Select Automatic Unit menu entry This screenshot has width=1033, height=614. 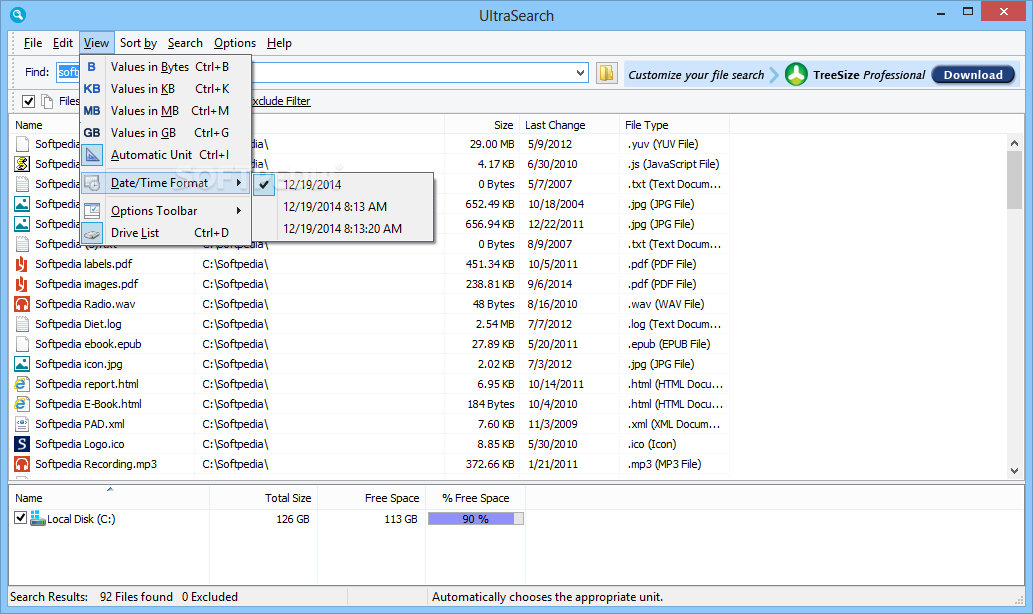click(165, 155)
